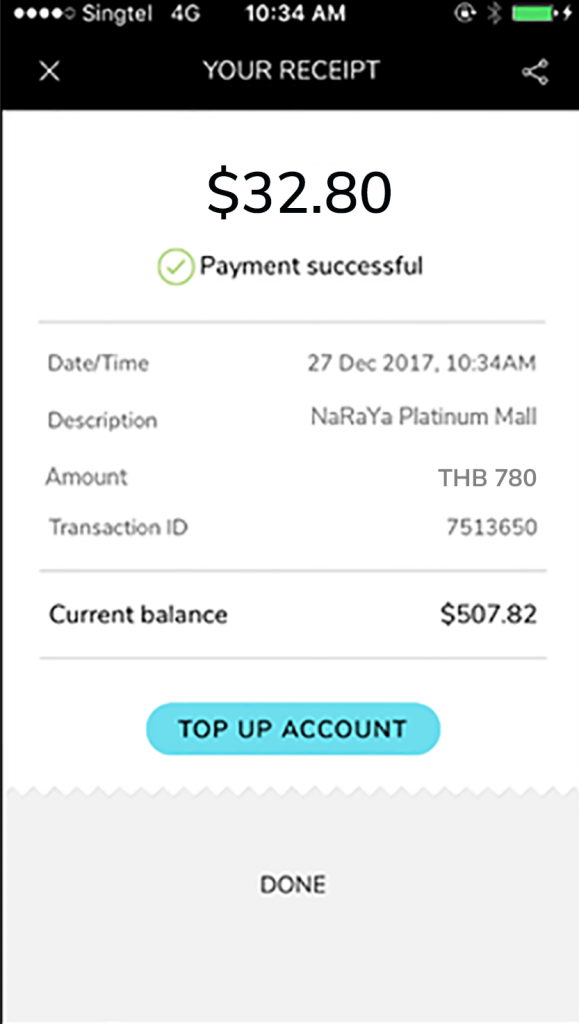Tap the green payment success checkmark
Screen dimensions: 579x1024
click(x=174, y=265)
